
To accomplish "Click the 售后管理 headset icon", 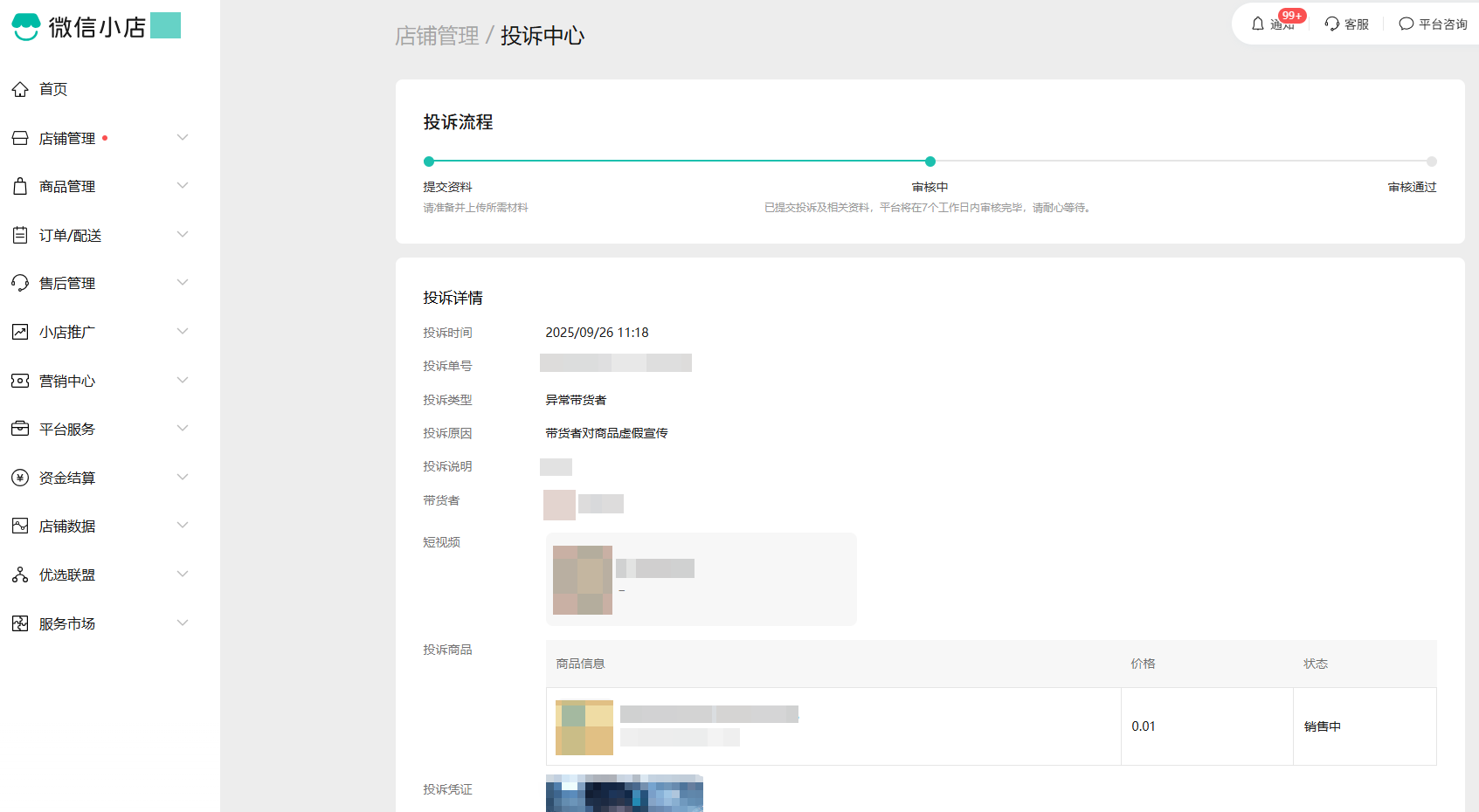I will click(x=20, y=283).
